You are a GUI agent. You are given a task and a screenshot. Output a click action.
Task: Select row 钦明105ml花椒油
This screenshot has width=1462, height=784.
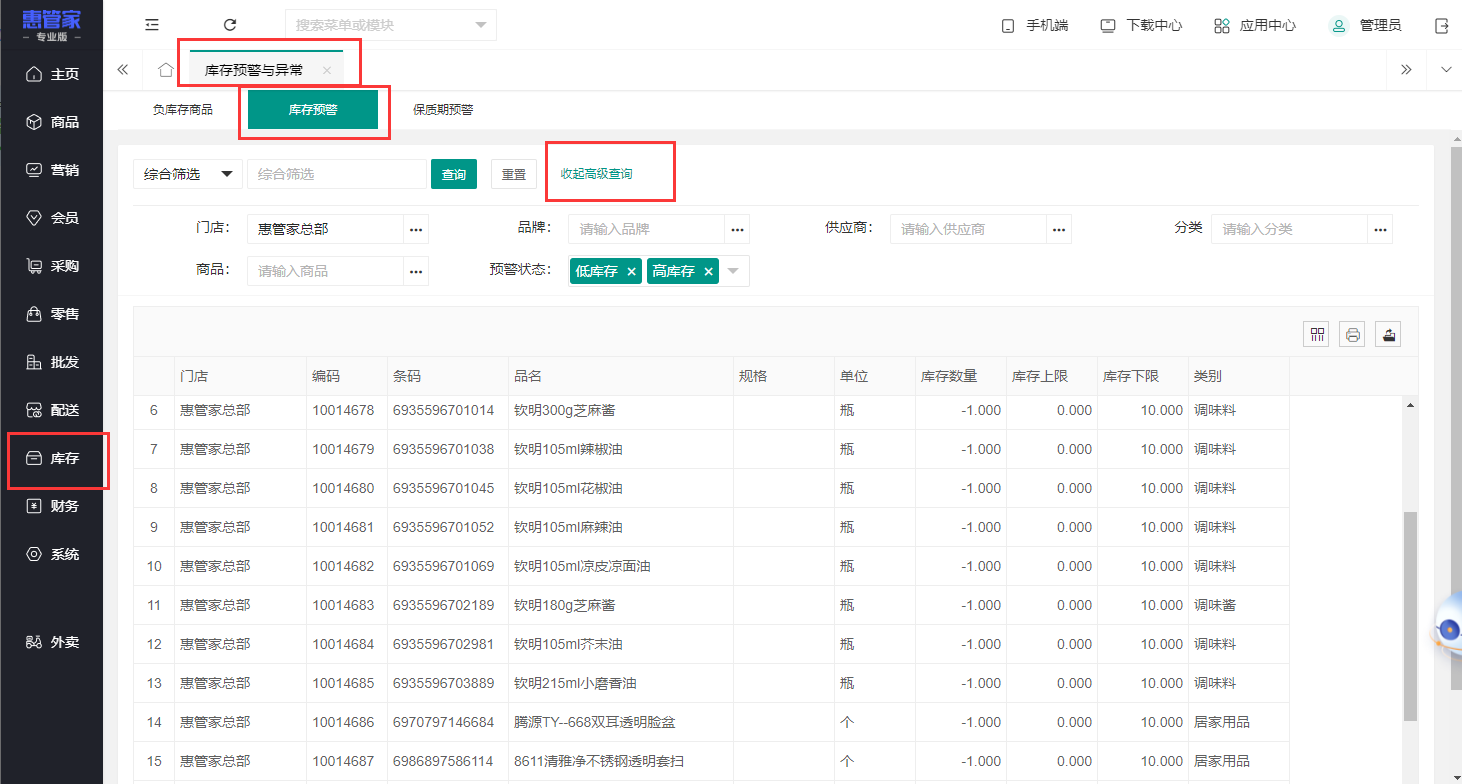point(711,488)
